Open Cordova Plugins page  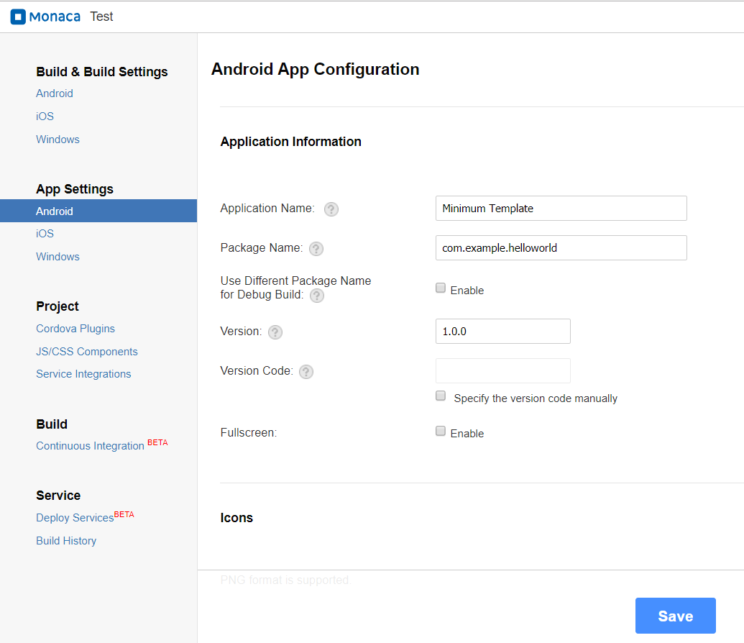coord(75,329)
